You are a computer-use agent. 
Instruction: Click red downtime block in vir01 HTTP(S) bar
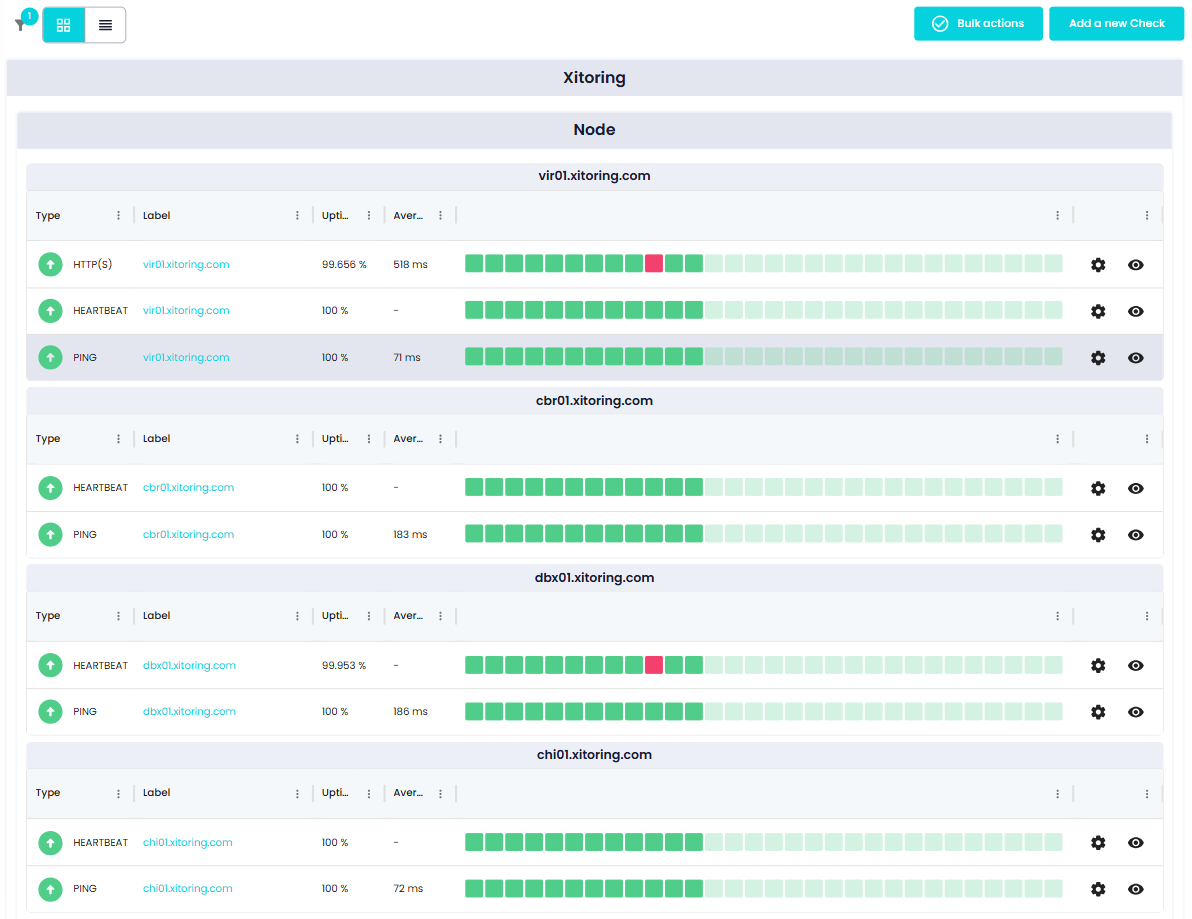pyautogui.click(x=654, y=264)
